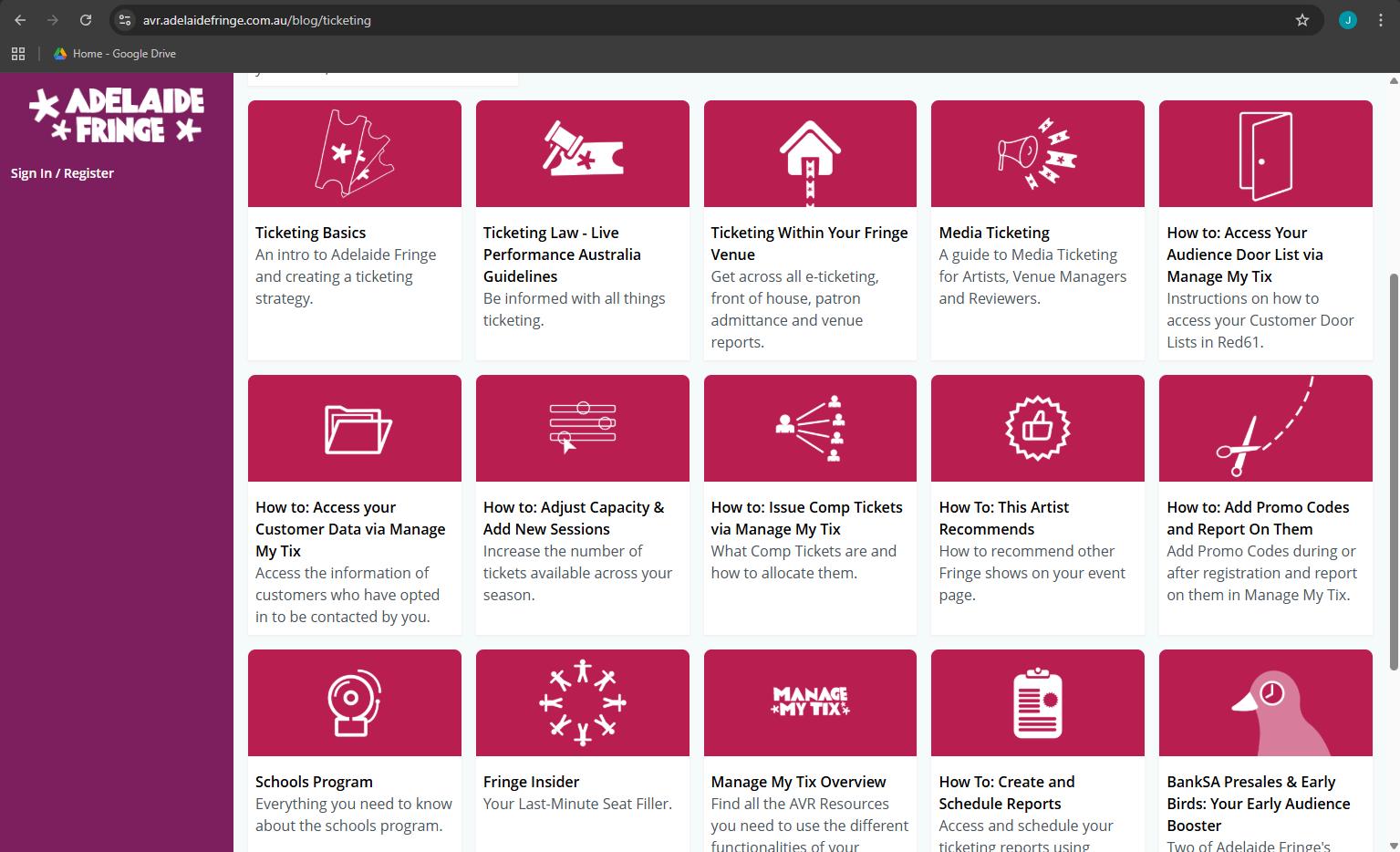
Task: Open BankSA Presales & Early Birds title
Action: coord(1259,804)
